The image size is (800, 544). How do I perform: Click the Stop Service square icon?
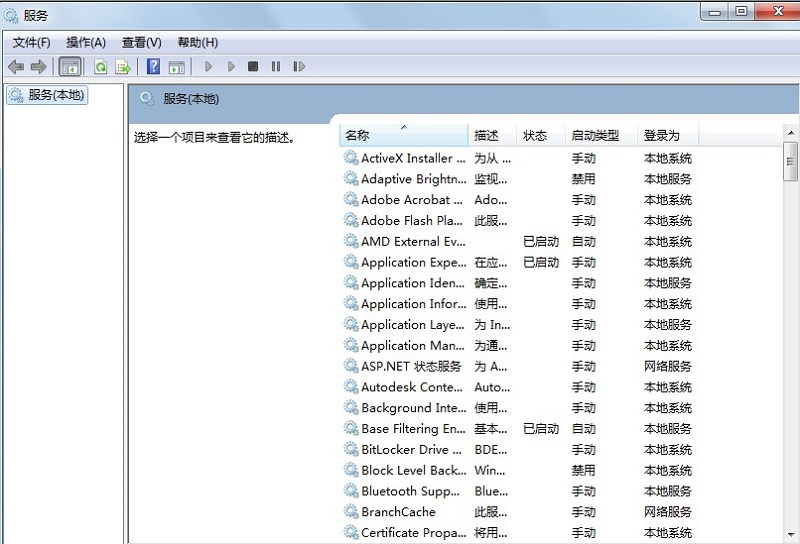pos(253,66)
